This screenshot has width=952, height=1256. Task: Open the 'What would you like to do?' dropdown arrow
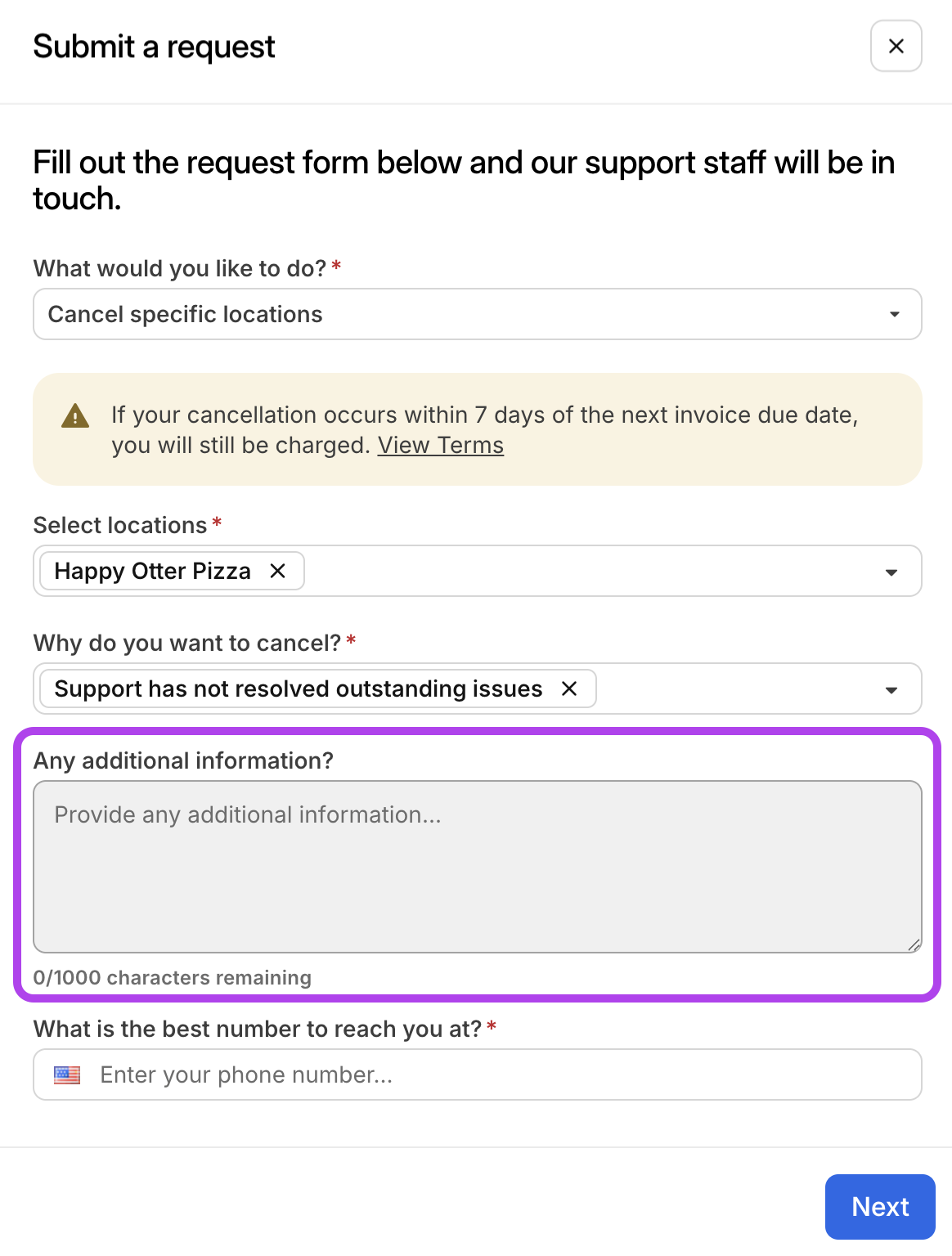(895, 314)
